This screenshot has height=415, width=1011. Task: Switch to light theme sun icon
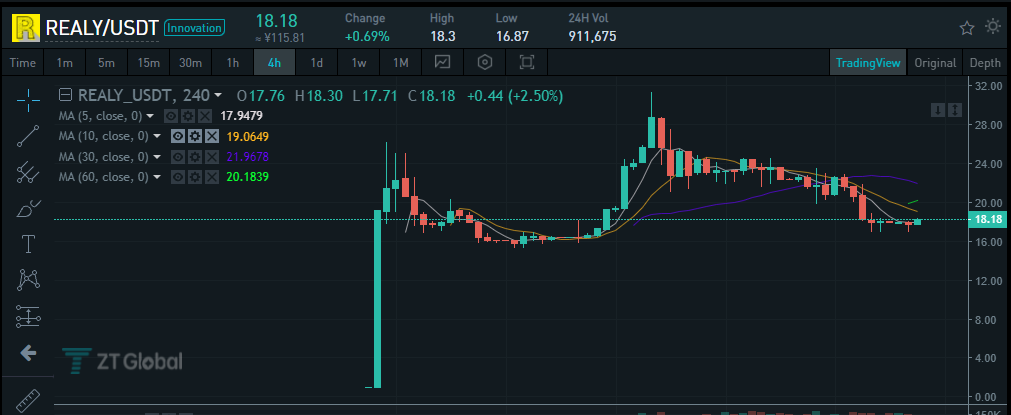coord(993,26)
